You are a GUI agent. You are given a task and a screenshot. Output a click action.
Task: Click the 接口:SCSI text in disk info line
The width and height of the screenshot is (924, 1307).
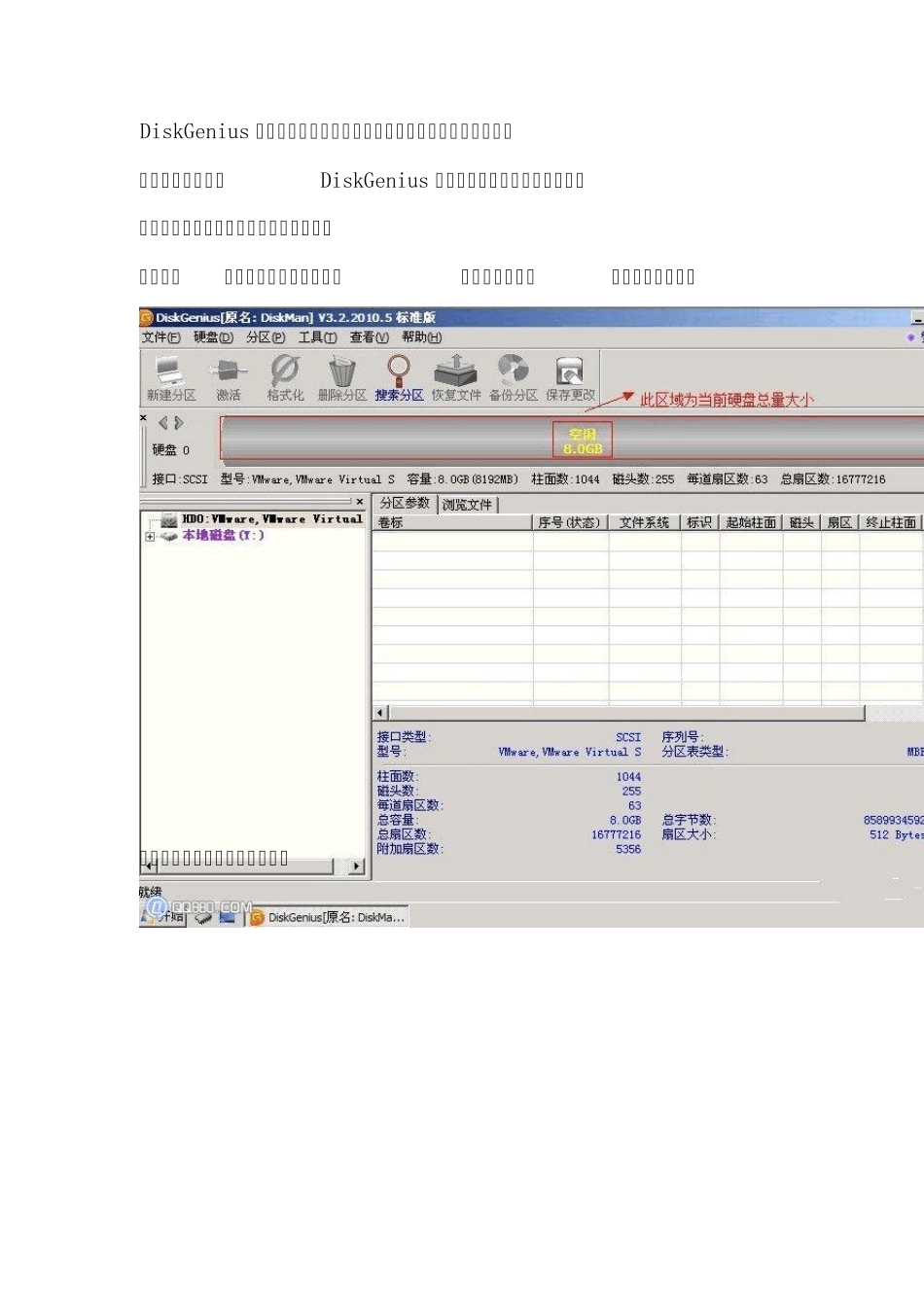tap(180, 479)
